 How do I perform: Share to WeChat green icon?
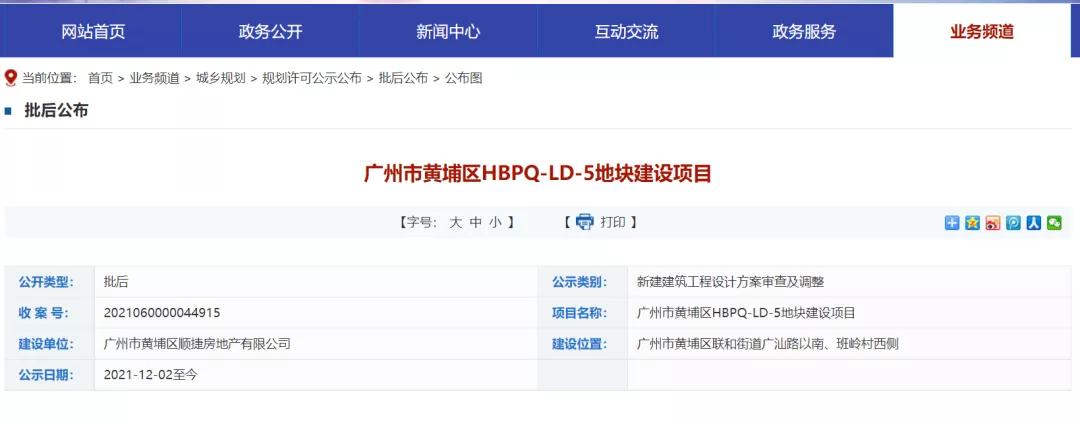pyautogui.click(x=1054, y=222)
